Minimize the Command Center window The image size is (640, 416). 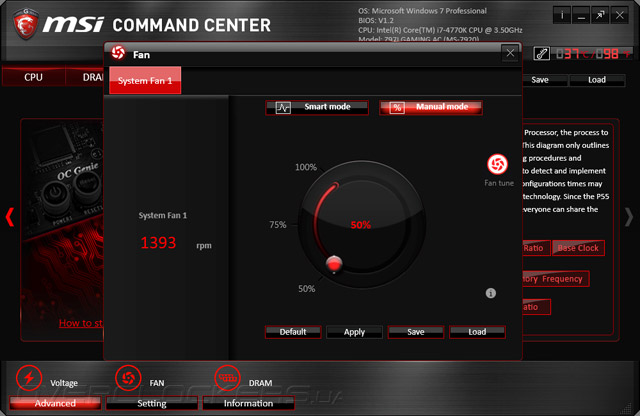pos(581,16)
